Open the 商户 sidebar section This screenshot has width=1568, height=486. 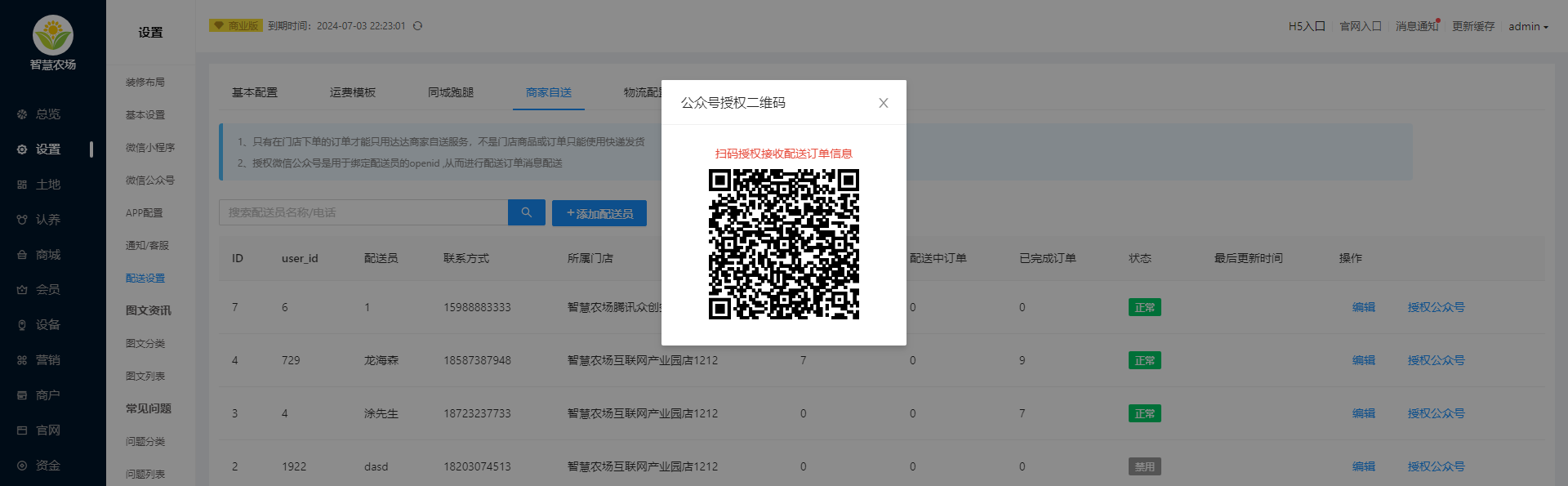[48, 395]
